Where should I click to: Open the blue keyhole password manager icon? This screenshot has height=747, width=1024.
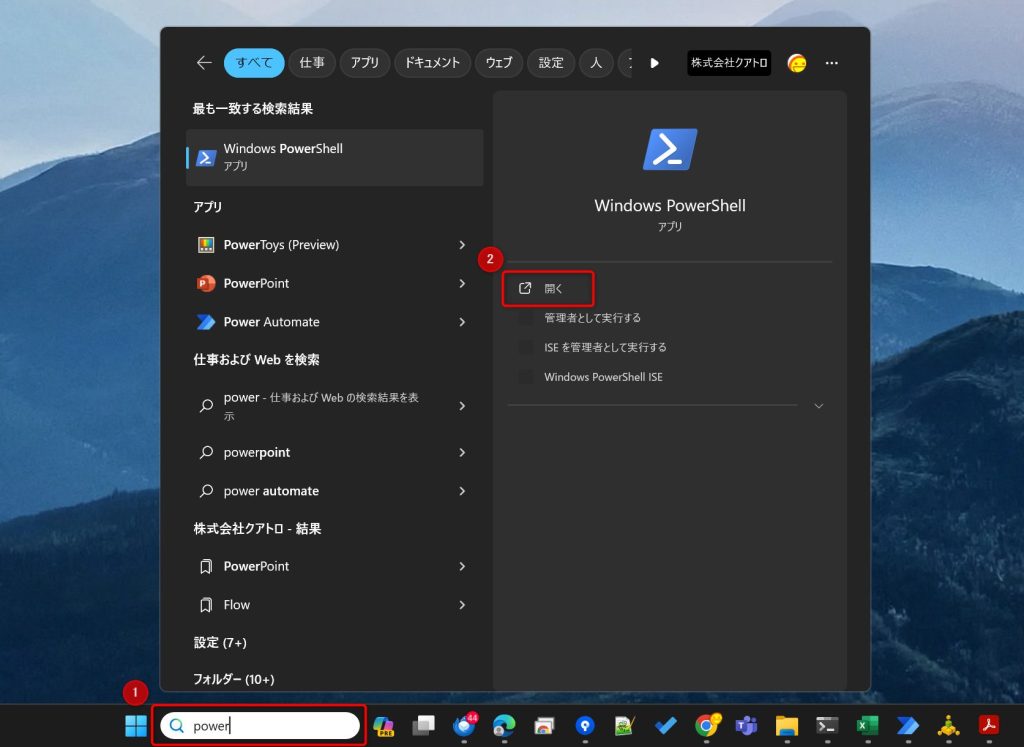(x=585, y=725)
